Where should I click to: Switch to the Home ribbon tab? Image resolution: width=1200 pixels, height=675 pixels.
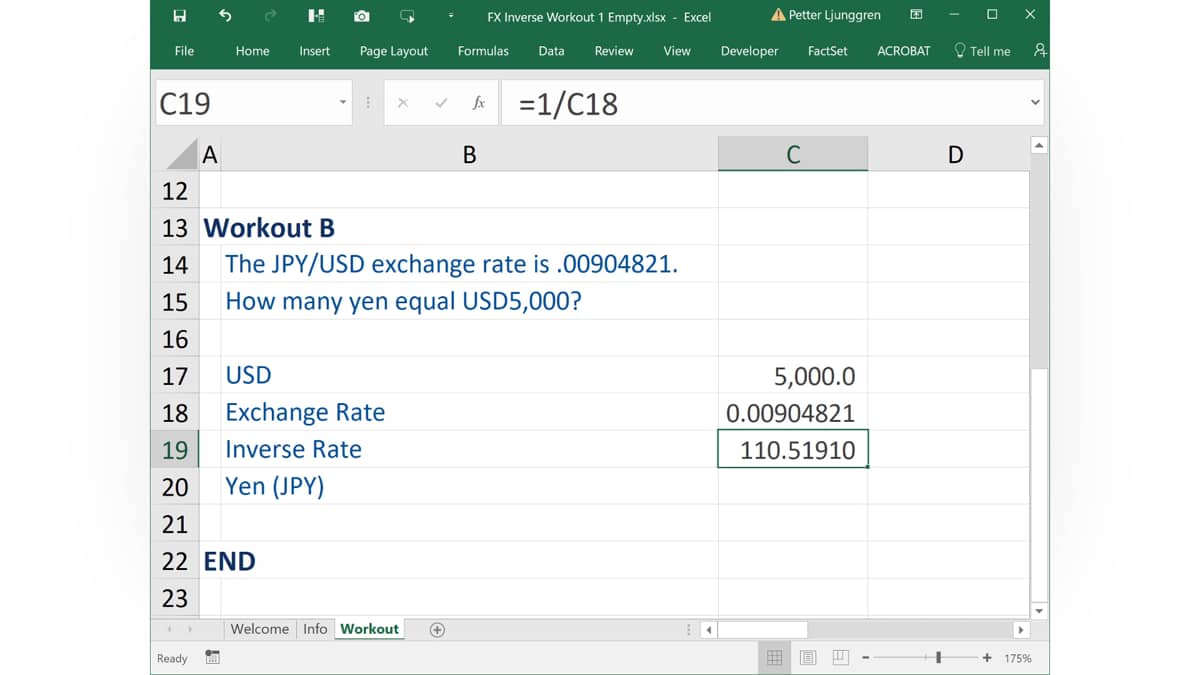coord(252,51)
